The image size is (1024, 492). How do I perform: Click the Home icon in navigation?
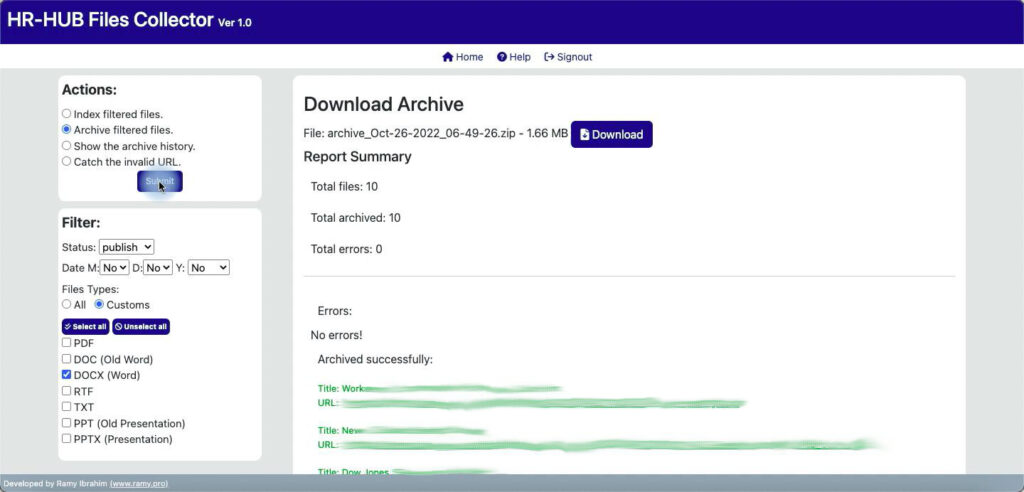click(448, 57)
